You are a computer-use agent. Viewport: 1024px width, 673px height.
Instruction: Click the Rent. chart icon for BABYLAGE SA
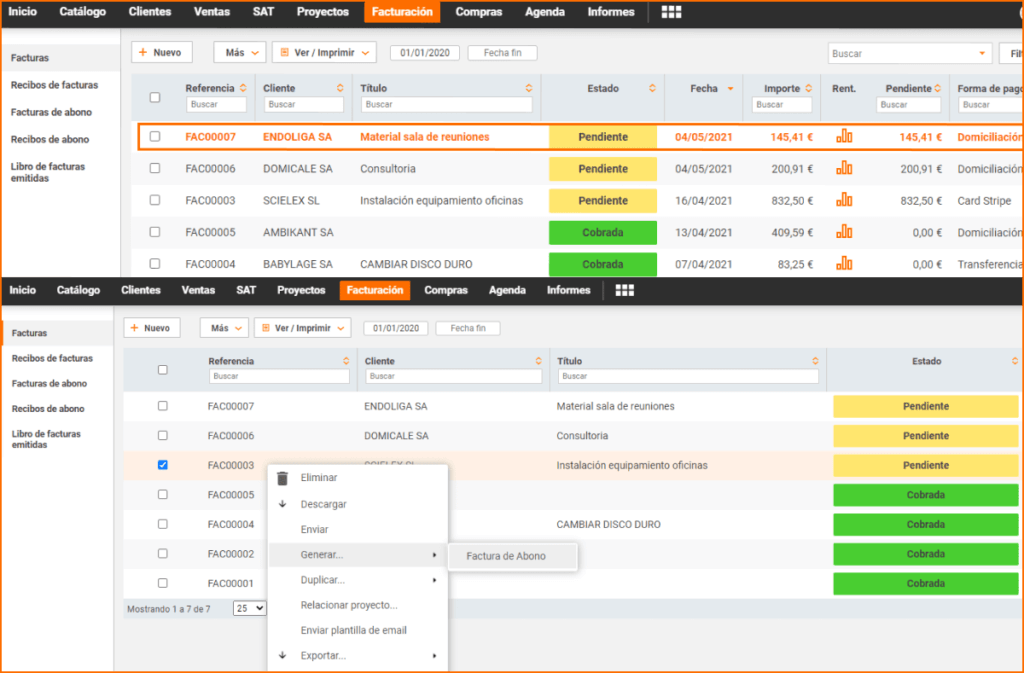(x=844, y=264)
